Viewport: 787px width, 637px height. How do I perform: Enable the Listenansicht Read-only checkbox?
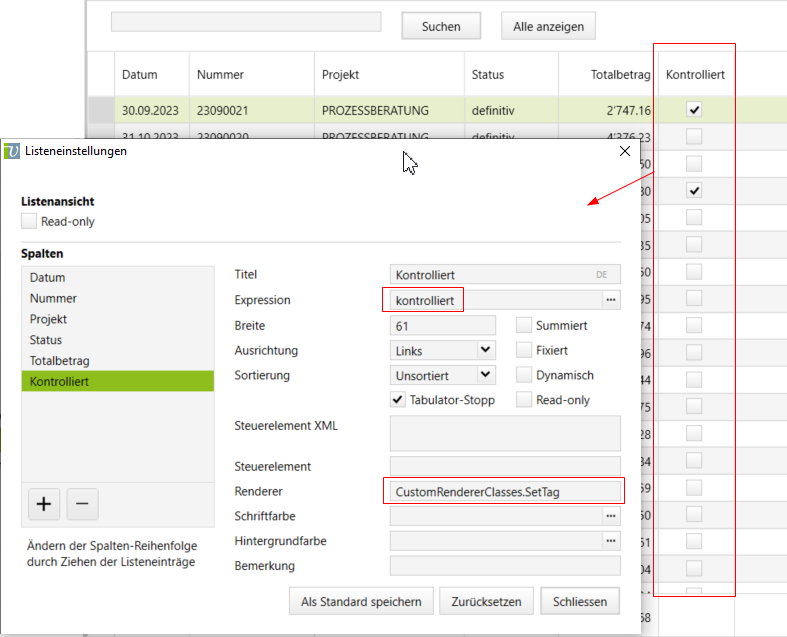click(x=29, y=221)
